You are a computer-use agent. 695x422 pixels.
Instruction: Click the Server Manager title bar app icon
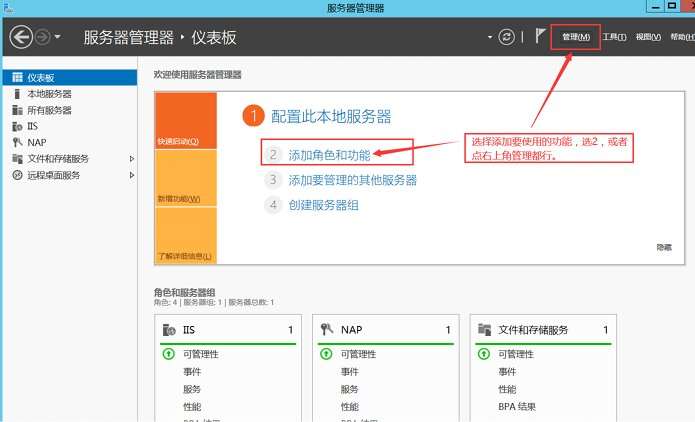click(8, 7)
